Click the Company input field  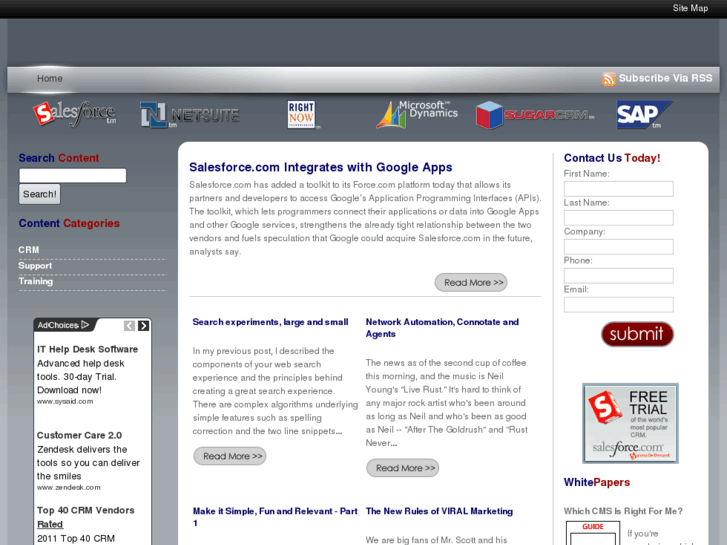[619, 247]
